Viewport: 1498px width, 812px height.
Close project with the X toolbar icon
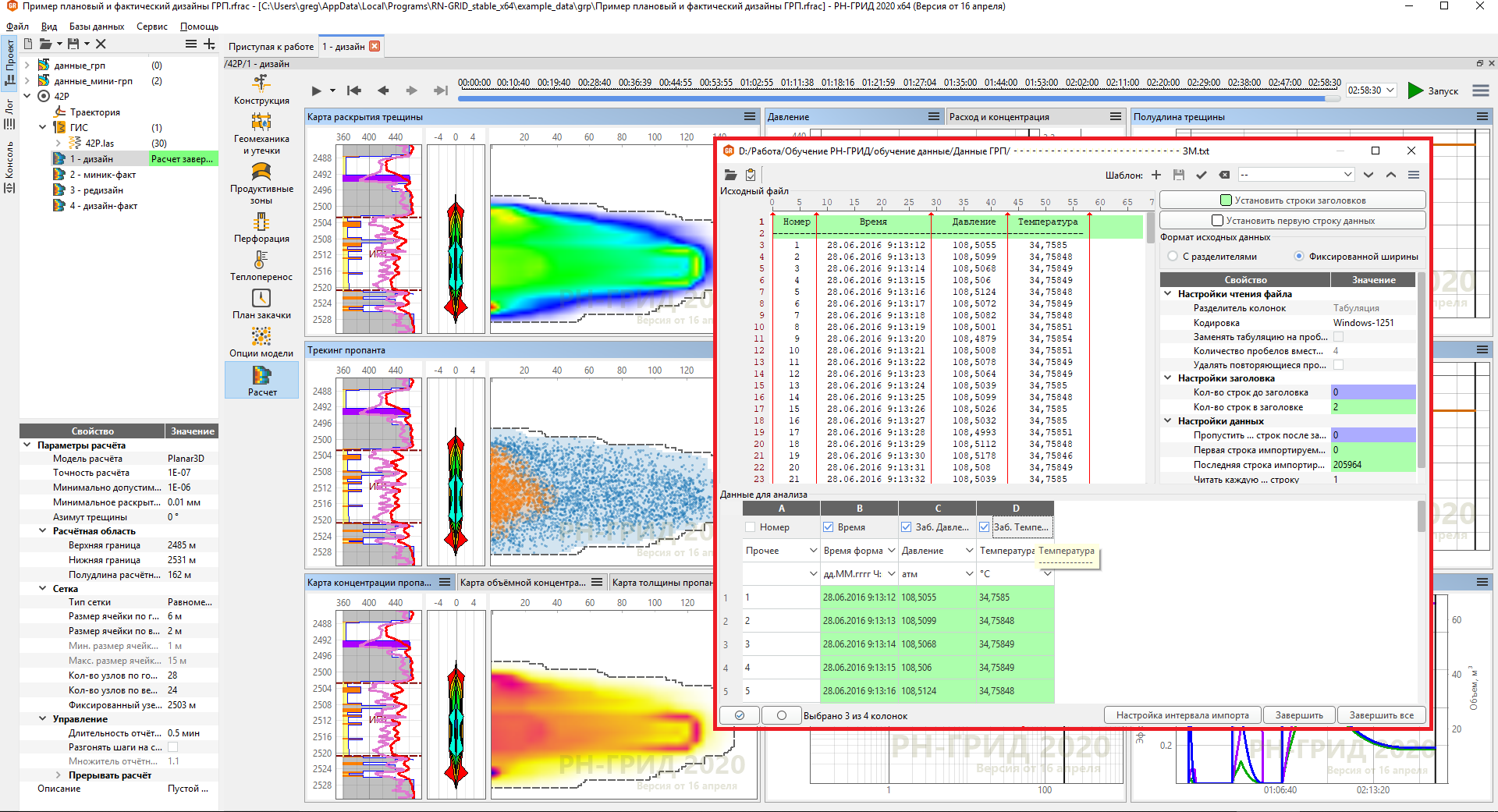[x=101, y=44]
